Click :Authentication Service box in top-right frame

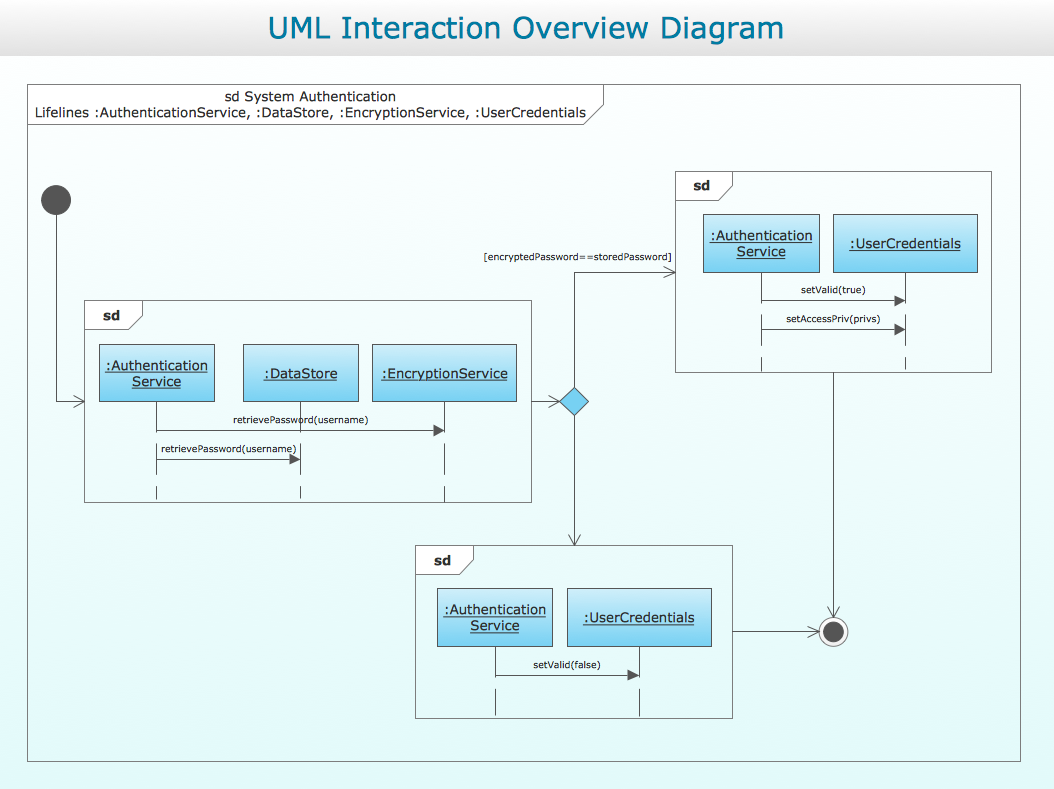click(x=761, y=243)
